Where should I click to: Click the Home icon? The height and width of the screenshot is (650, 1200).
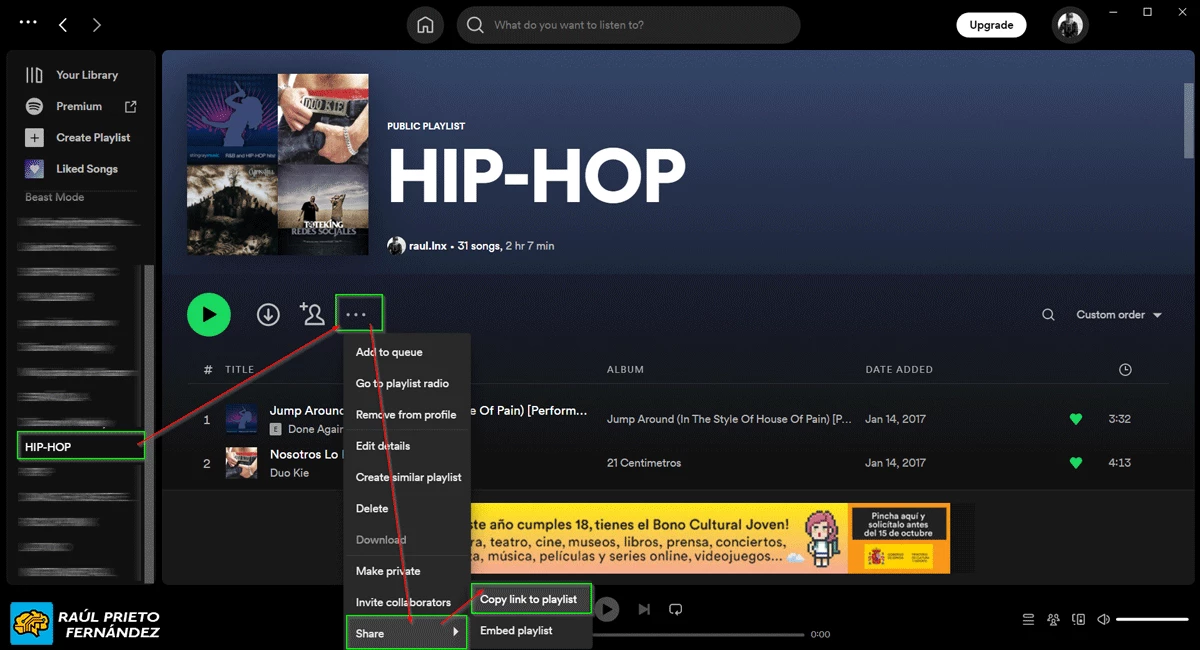425,25
